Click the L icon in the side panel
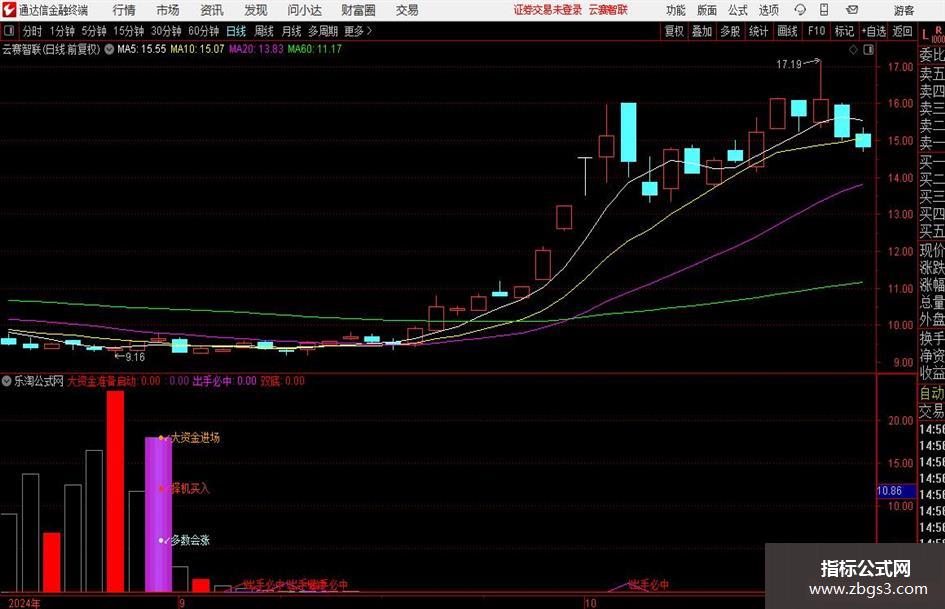Viewport: 945px width, 609px height. coord(925,35)
